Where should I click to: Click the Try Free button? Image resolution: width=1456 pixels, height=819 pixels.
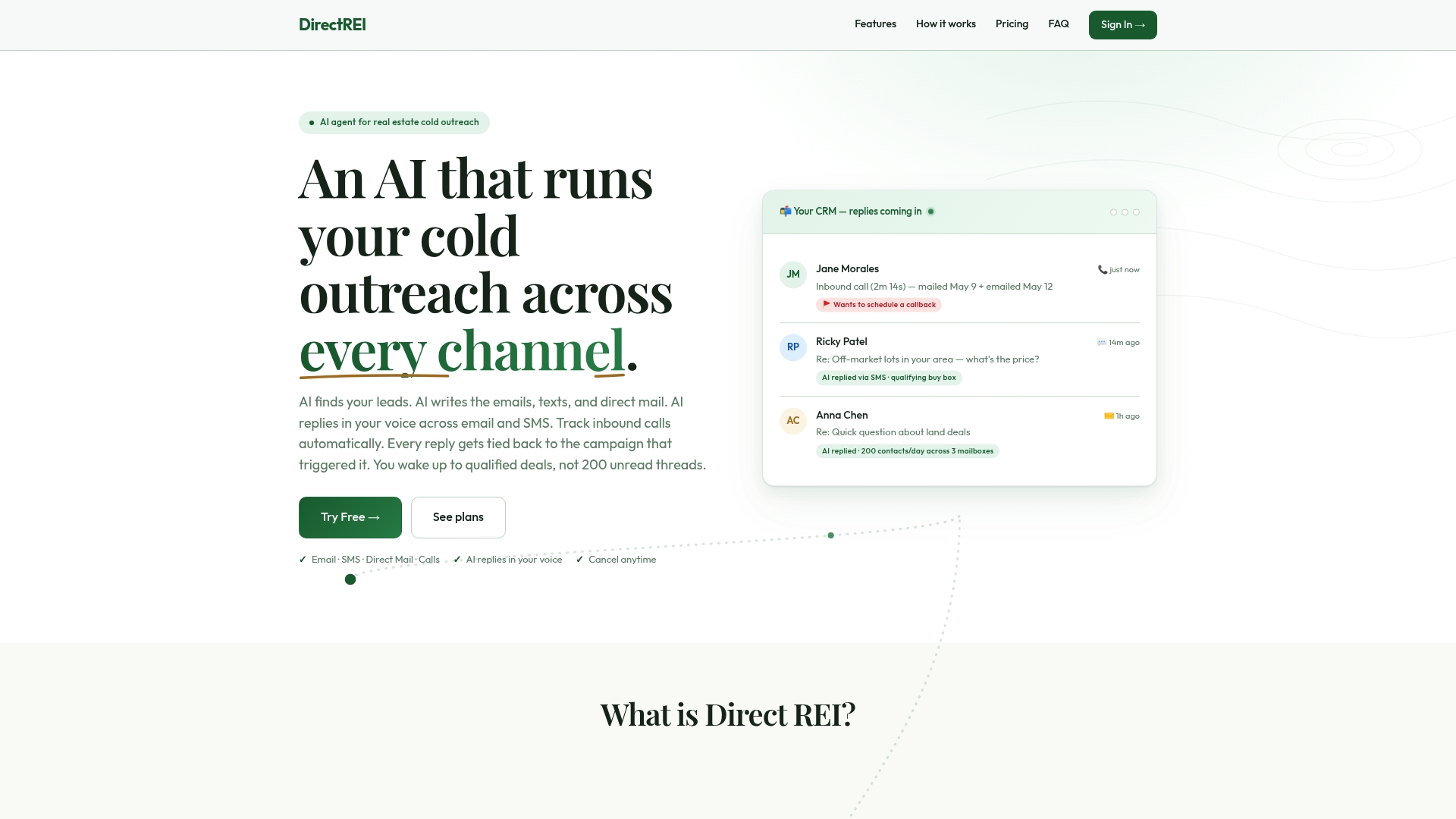350,517
